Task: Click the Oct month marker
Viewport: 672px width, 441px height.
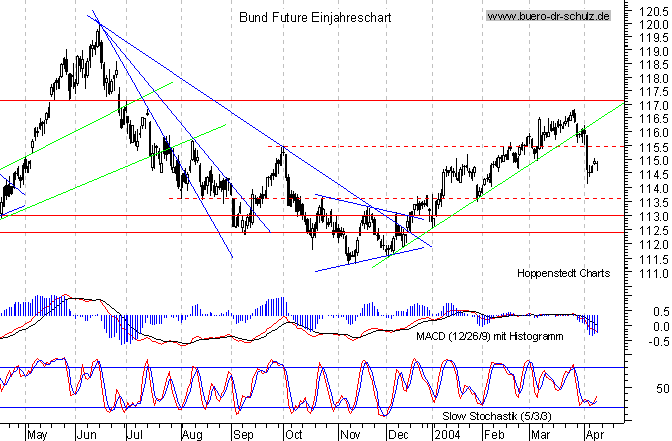Action: [294, 434]
